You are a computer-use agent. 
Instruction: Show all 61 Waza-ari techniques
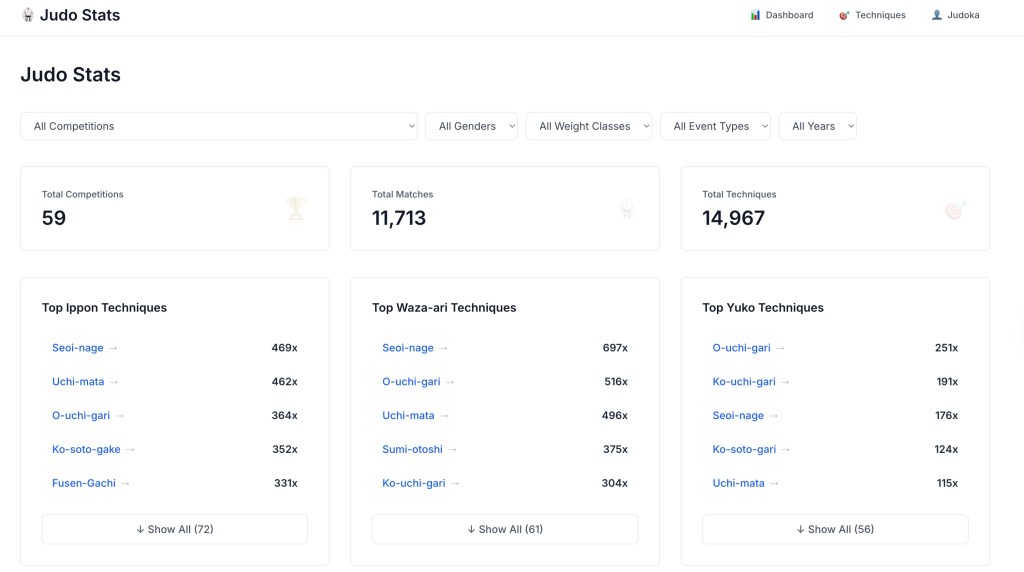point(505,529)
